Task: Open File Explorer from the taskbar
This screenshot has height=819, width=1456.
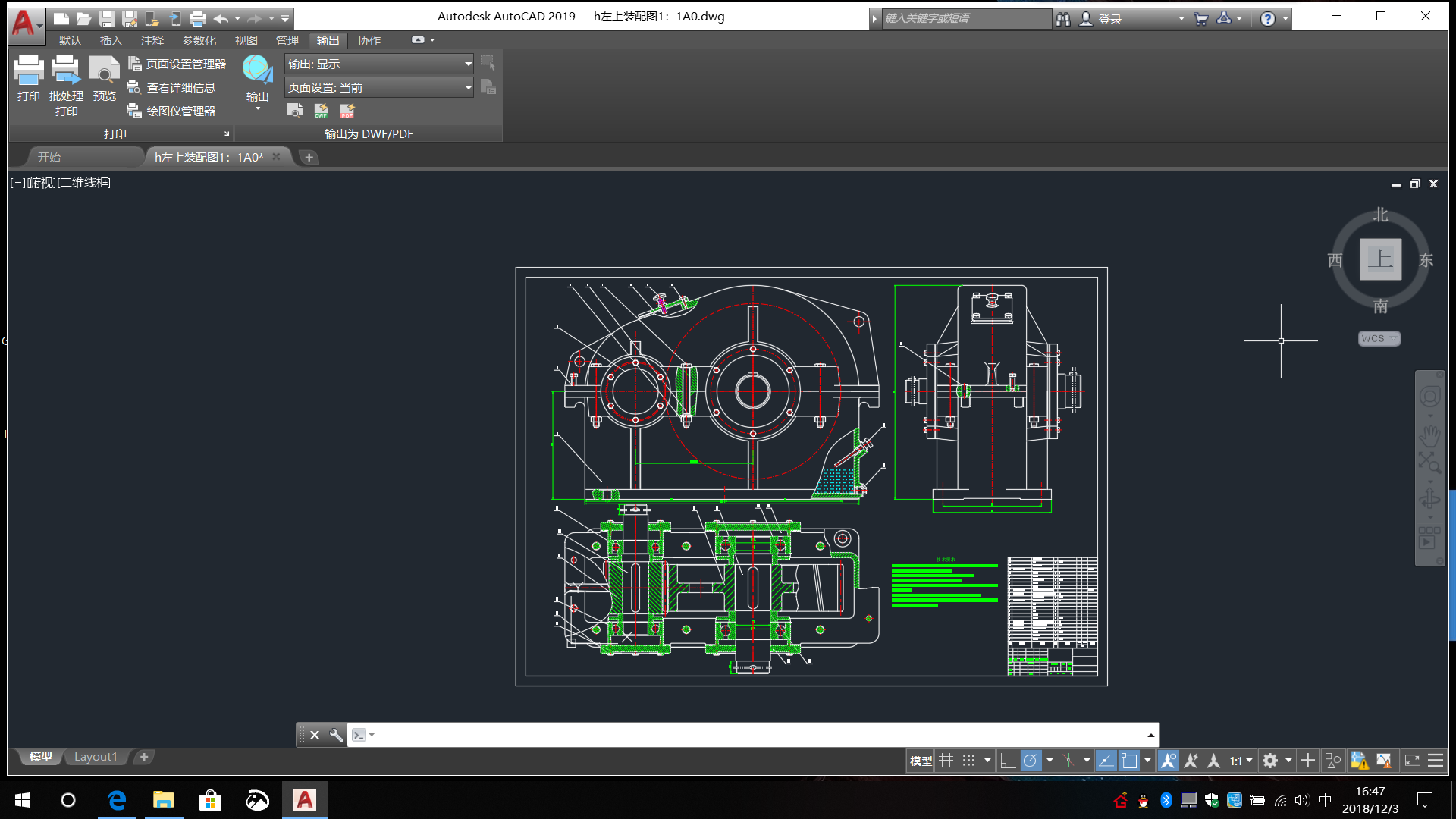Action: (x=163, y=800)
